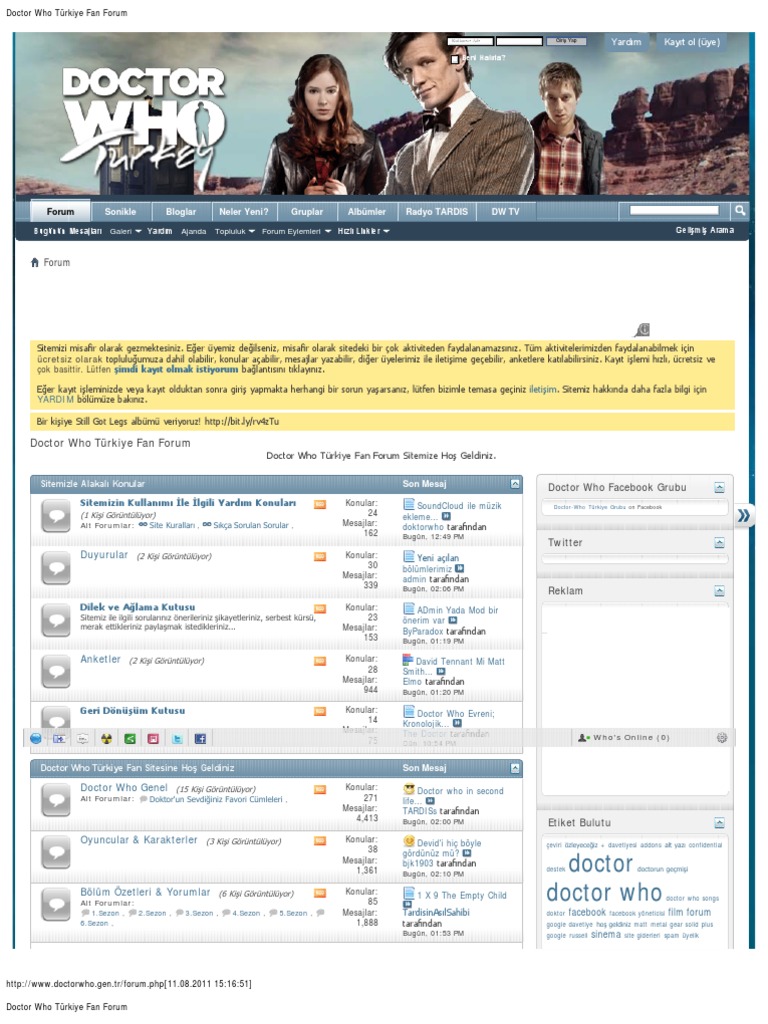Screen dimensions: 768x1024
Task: Click the password login field
Action: tap(519, 41)
